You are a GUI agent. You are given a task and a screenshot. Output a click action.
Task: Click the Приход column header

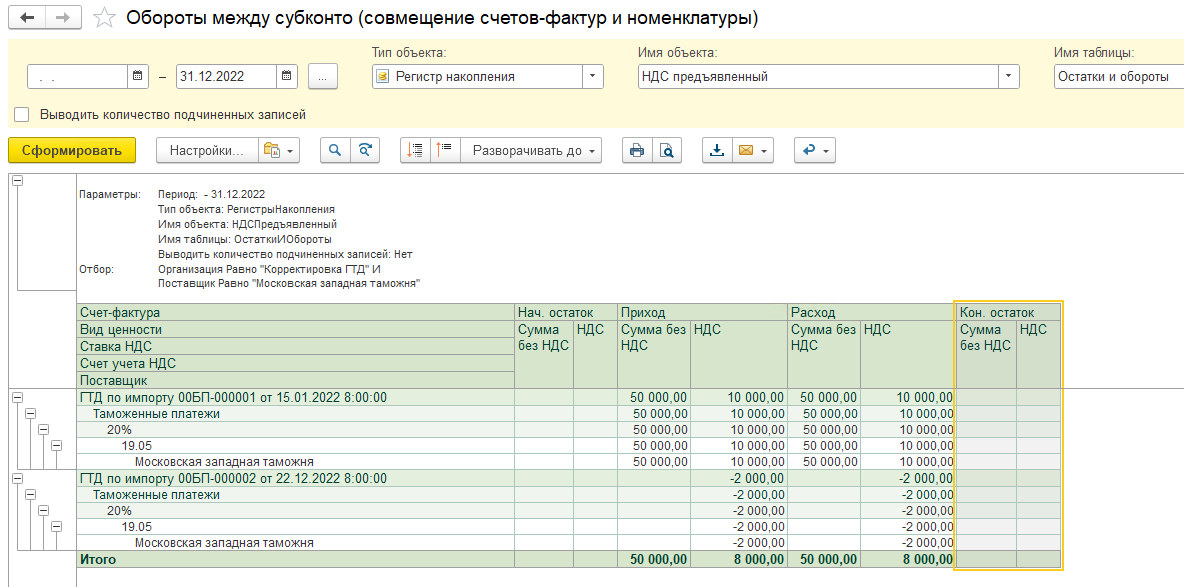[702, 312]
